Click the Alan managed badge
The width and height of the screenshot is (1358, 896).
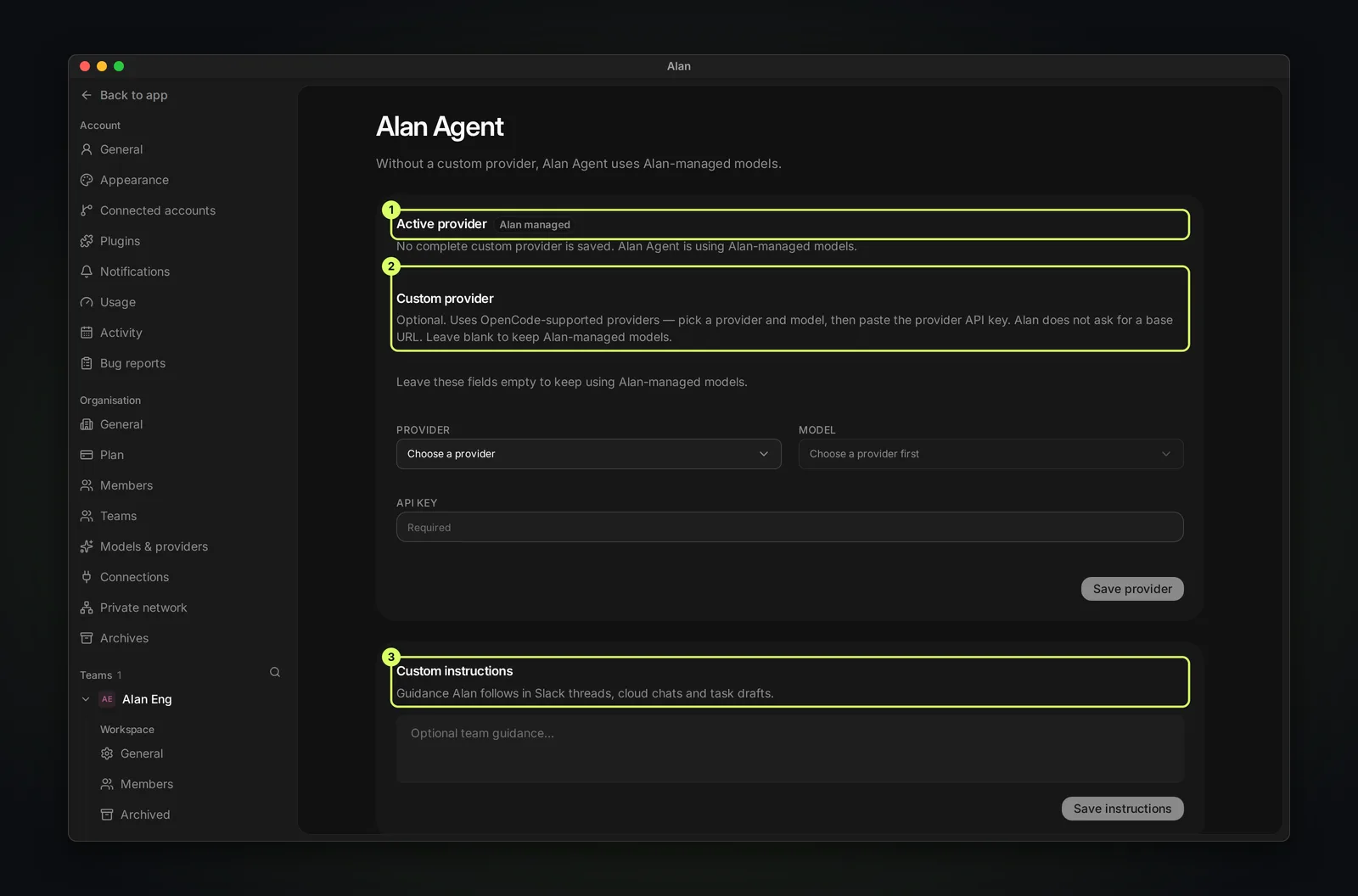pos(535,225)
